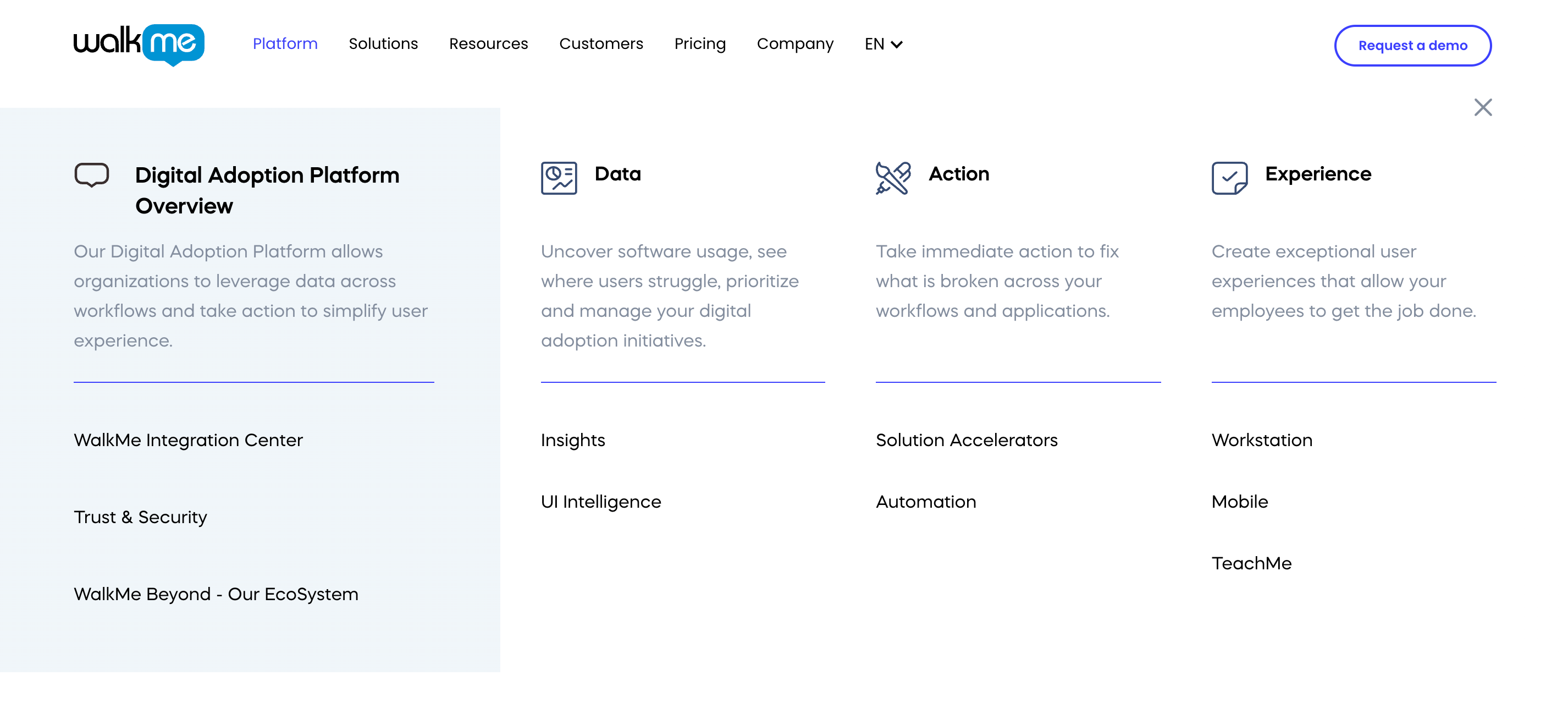Click the EN language dropdown icon
The width and height of the screenshot is (1568, 725).
(x=898, y=44)
